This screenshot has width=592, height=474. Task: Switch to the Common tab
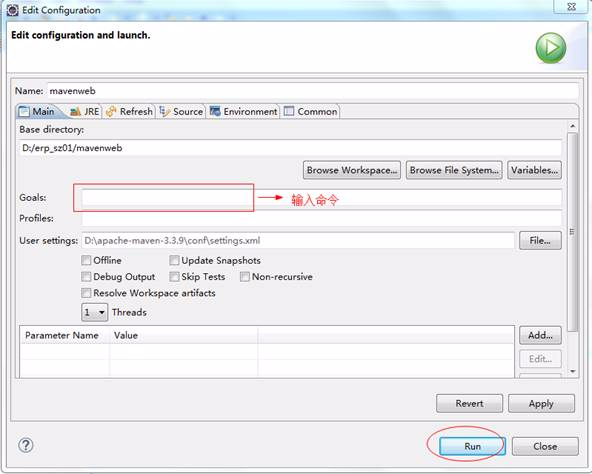pyautogui.click(x=310, y=111)
